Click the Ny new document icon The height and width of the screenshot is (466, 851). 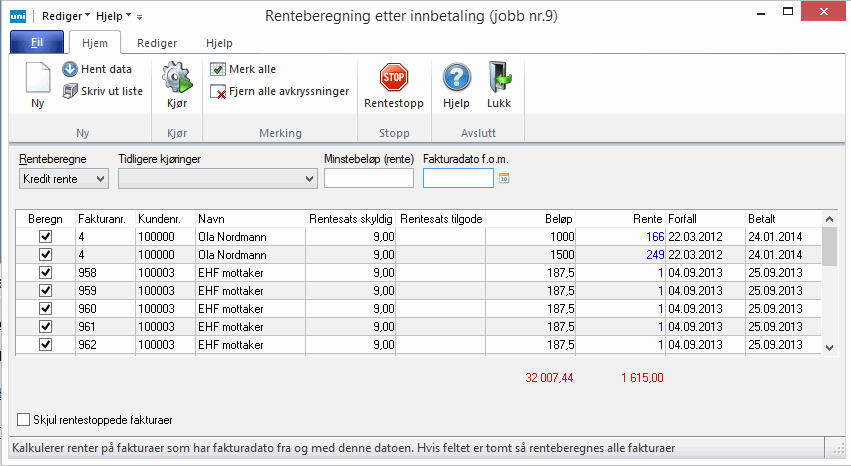38,78
